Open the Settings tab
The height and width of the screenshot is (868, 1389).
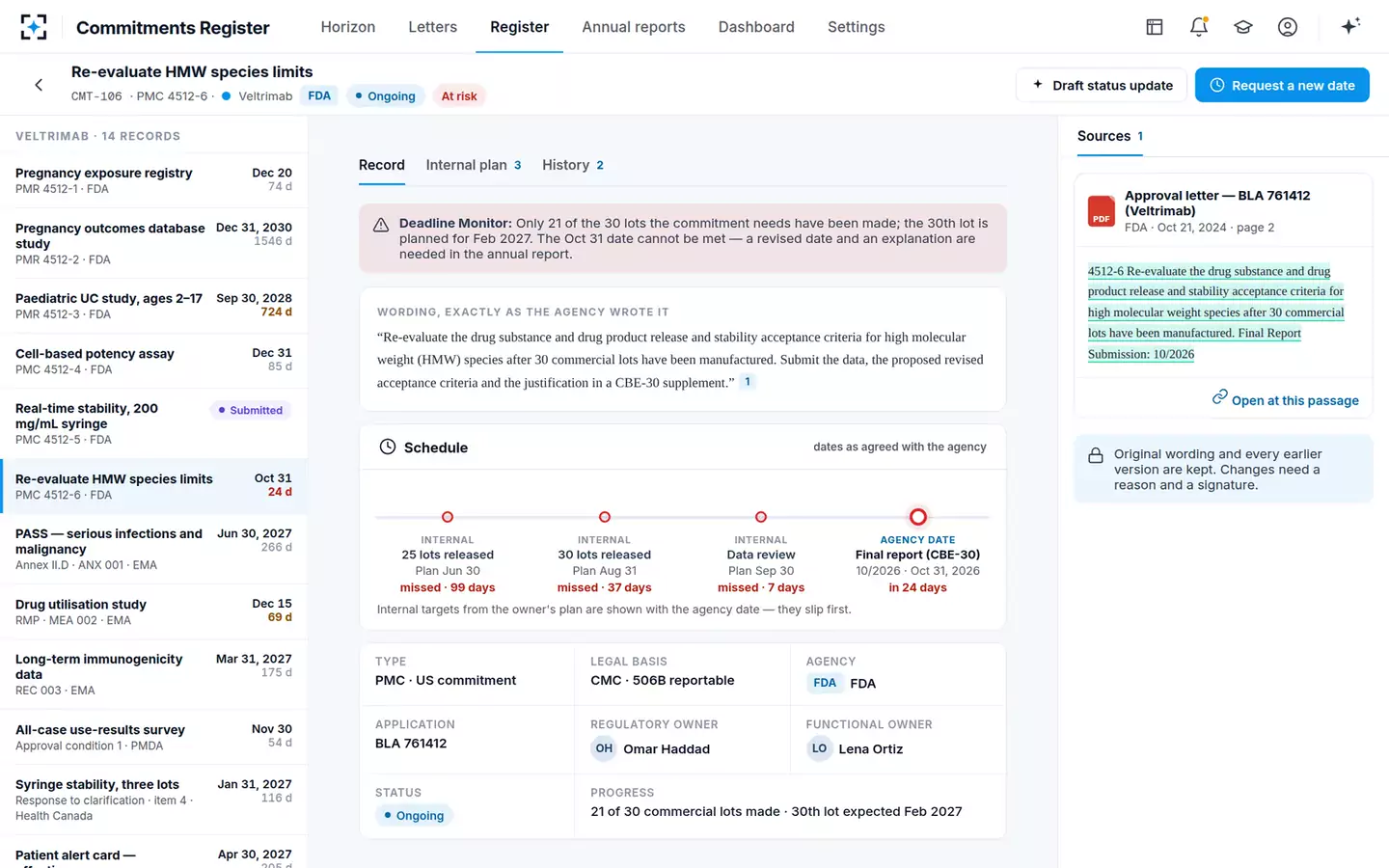pyautogui.click(x=856, y=27)
